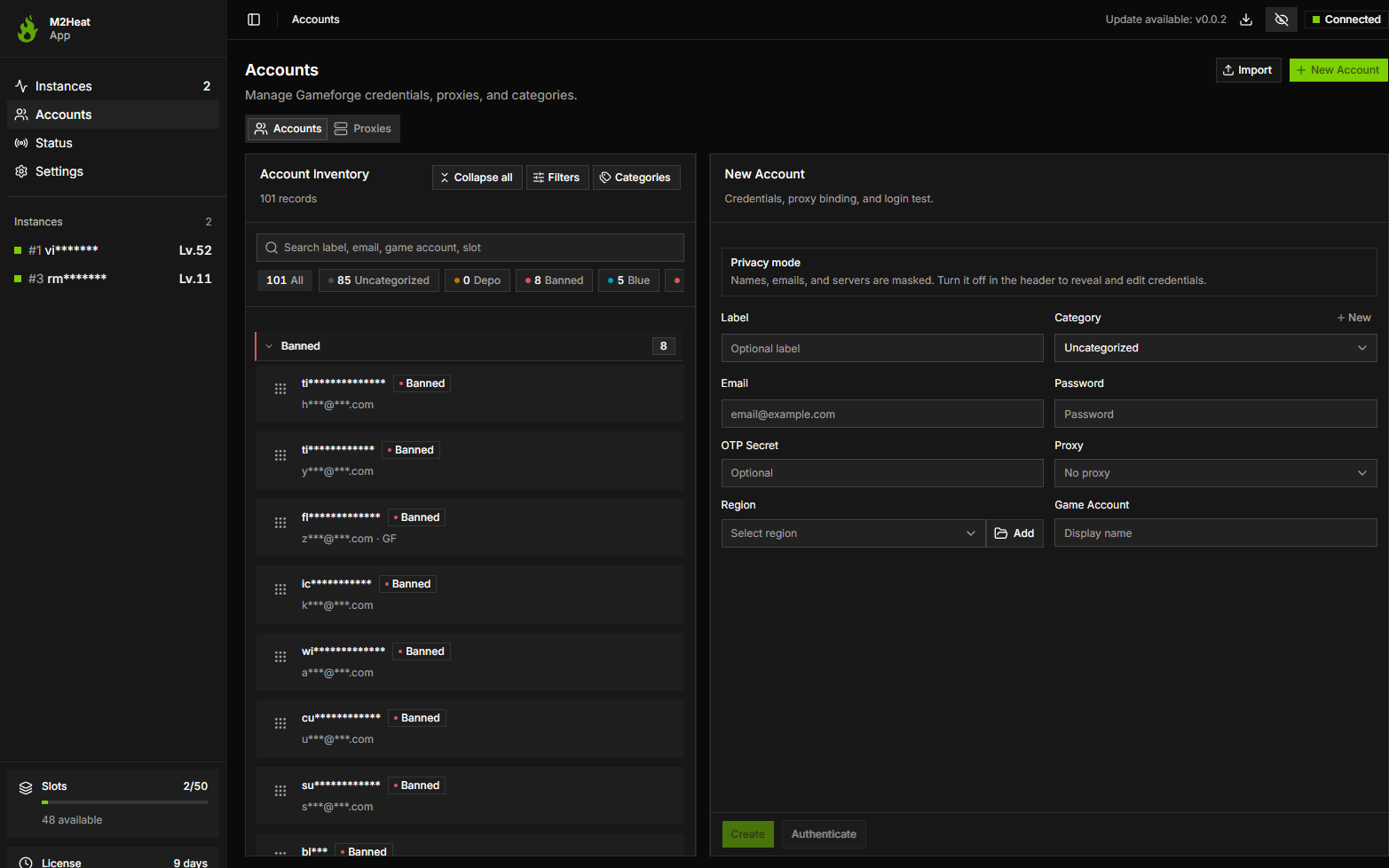The height and width of the screenshot is (868, 1389).
Task: Click + New category link
Action: click(x=1353, y=318)
